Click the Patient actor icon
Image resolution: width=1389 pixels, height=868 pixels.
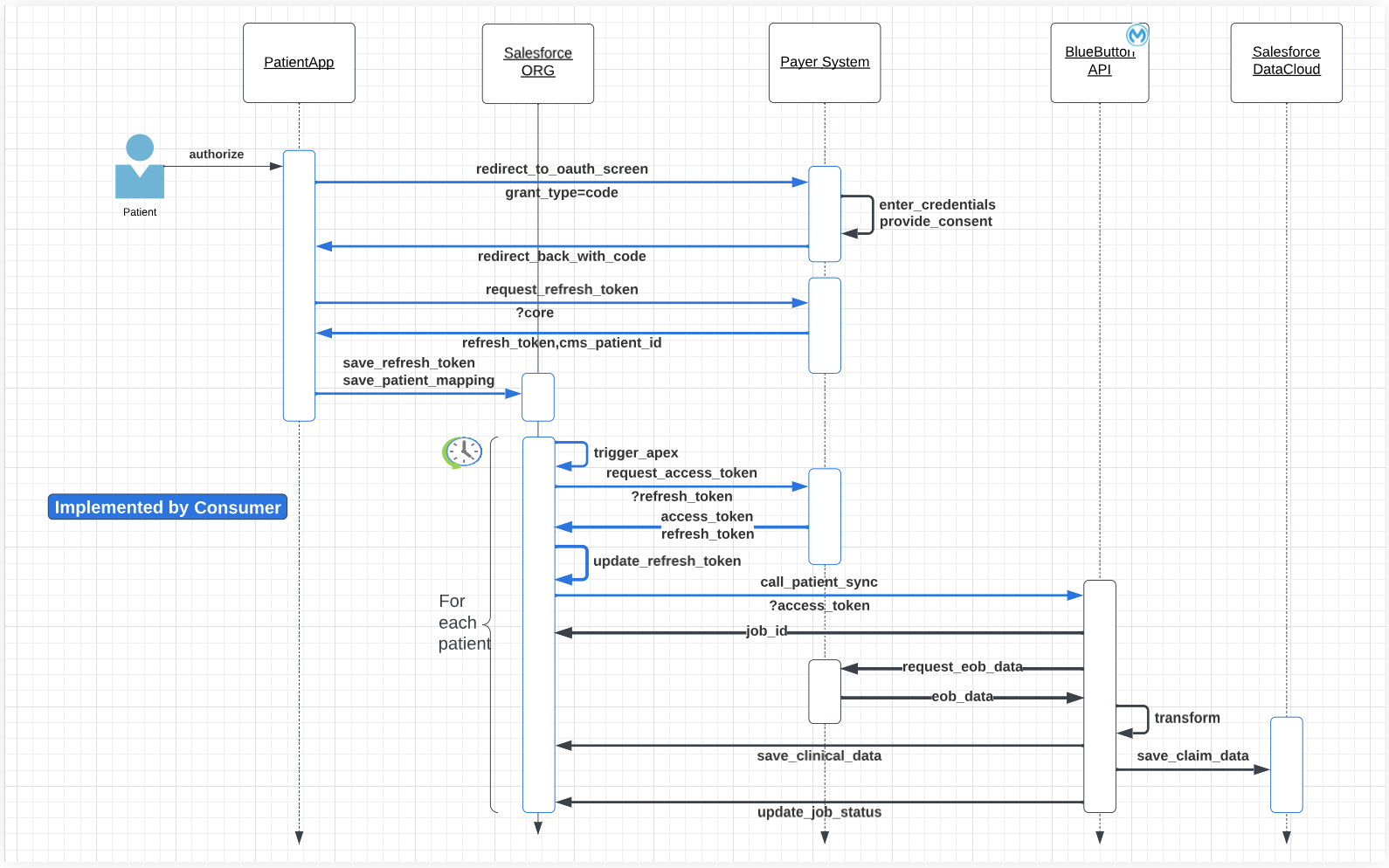(x=140, y=167)
